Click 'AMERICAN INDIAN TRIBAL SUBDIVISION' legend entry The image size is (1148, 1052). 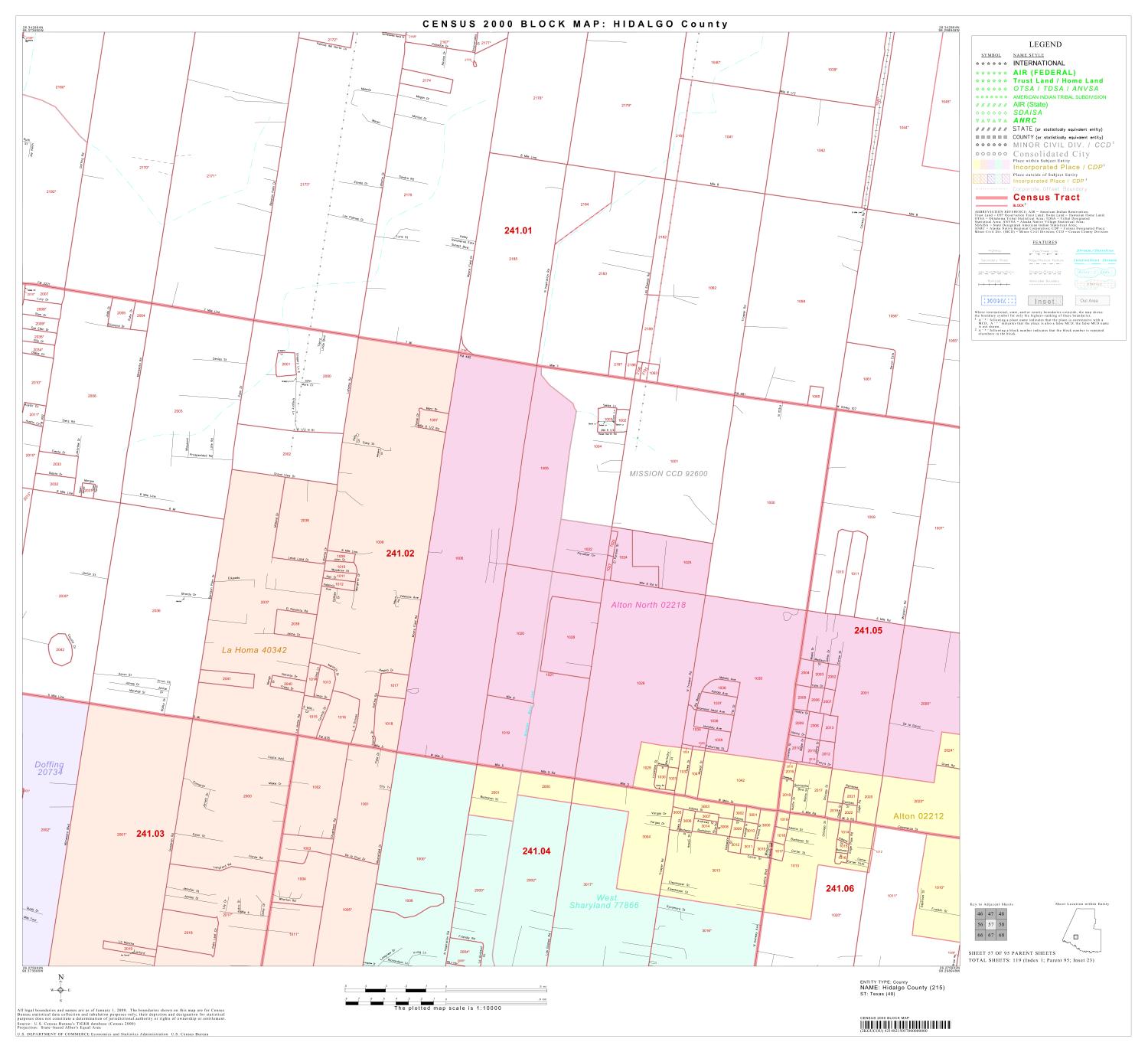1059,97
